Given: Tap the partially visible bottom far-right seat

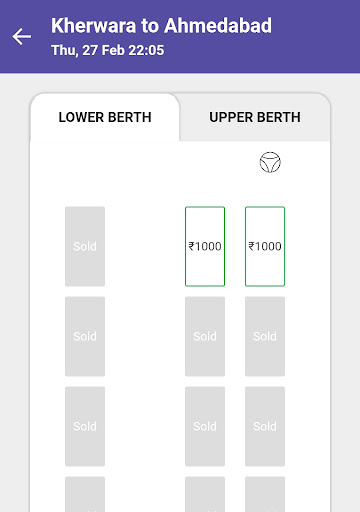Looking at the screenshot, I should [265, 494].
